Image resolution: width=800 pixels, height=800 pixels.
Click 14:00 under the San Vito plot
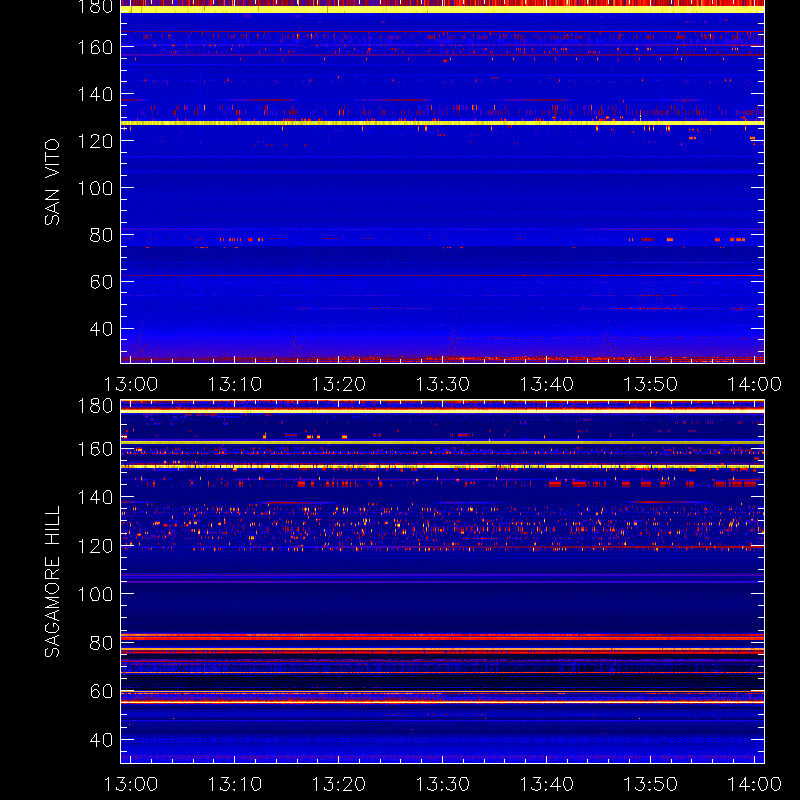pyautogui.click(x=755, y=384)
